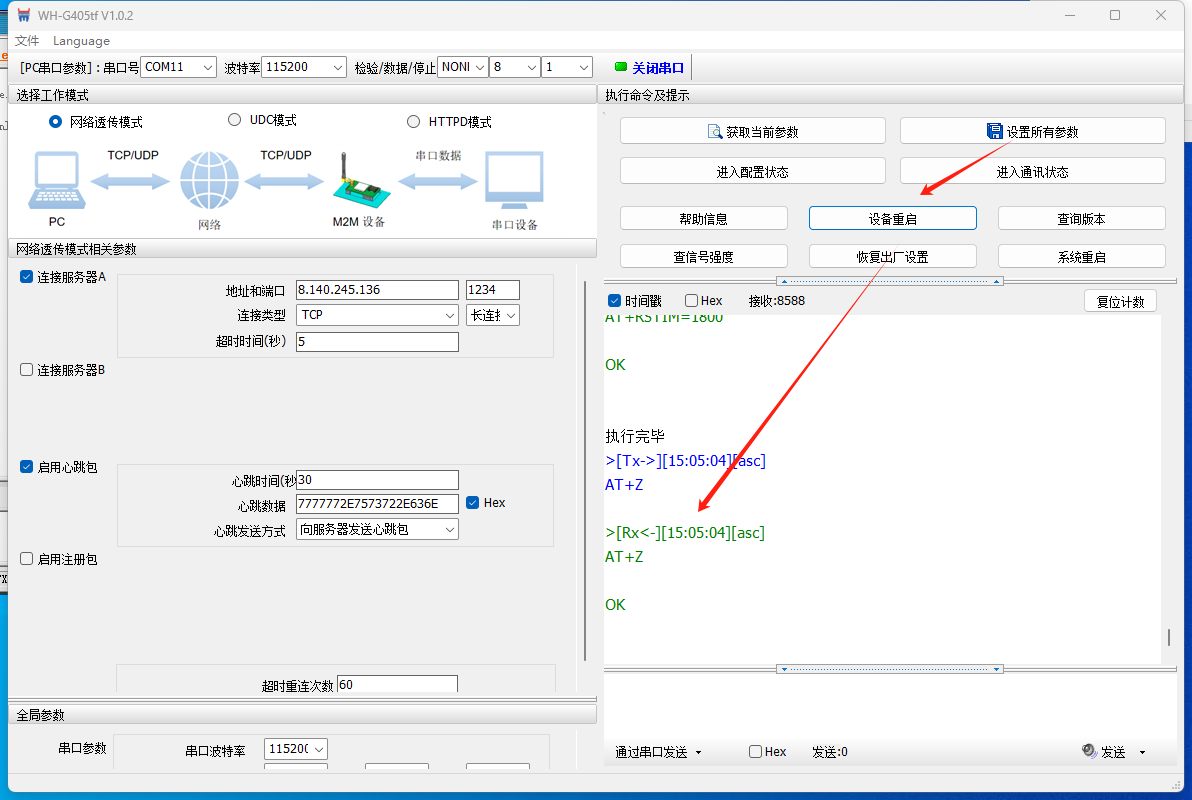Open the 文件 menu

point(27,41)
